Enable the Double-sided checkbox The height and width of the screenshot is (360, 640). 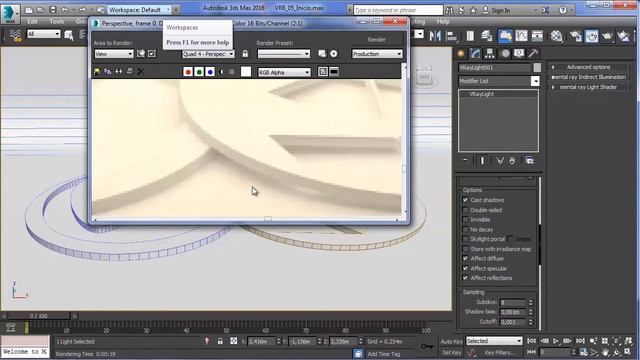point(465,210)
